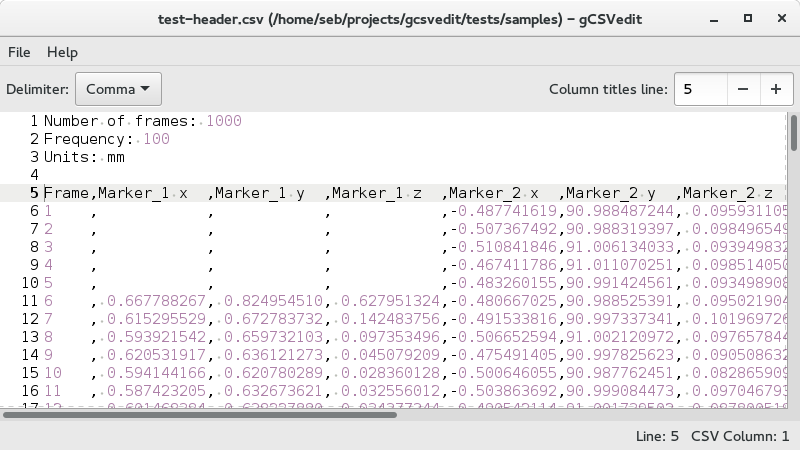This screenshot has height=450, width=800.
Task: Decrease column titles line with minus button
Action: [742, 89]
